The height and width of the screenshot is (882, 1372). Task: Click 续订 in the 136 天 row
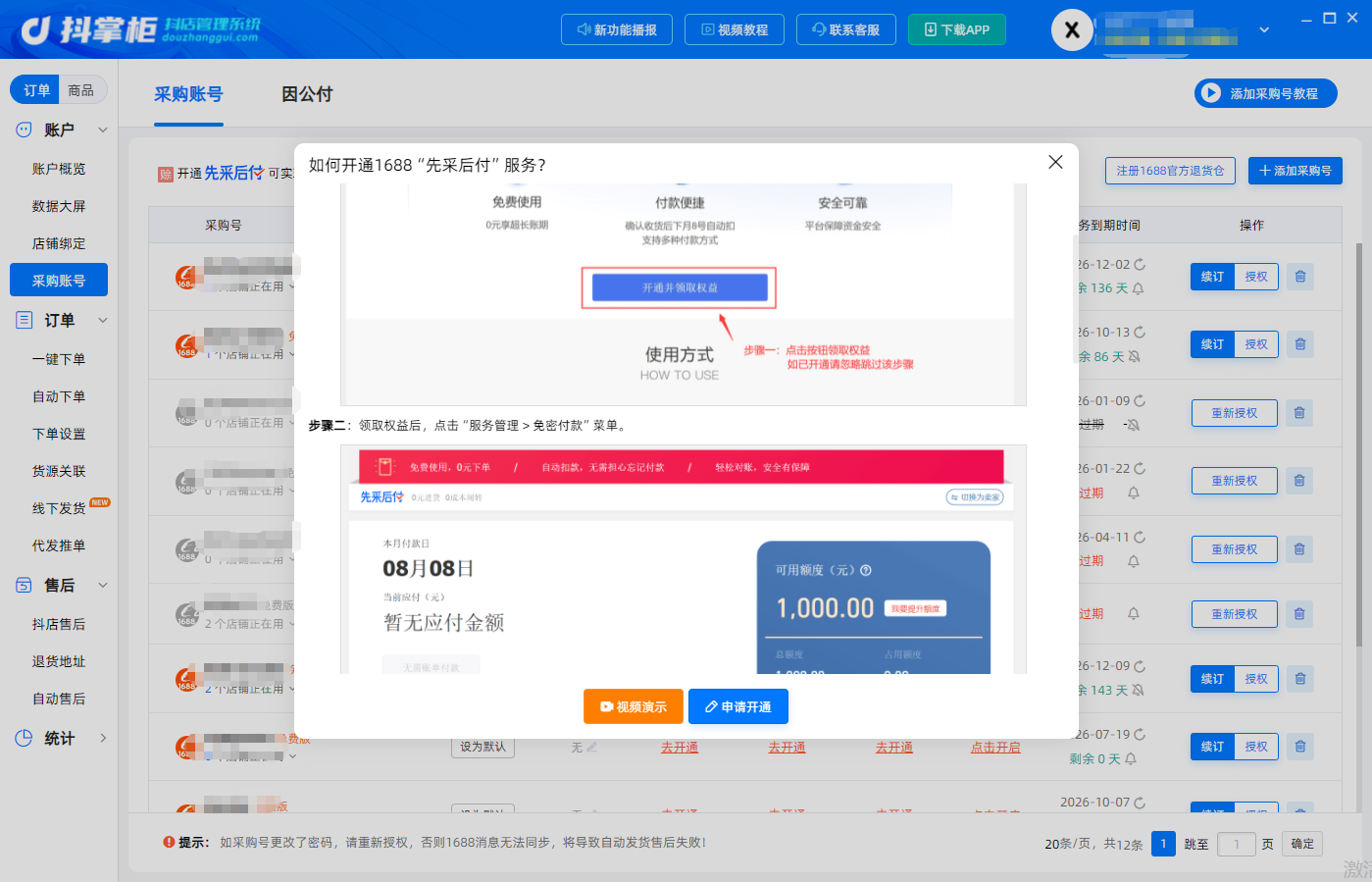[x=1213, y=277]
